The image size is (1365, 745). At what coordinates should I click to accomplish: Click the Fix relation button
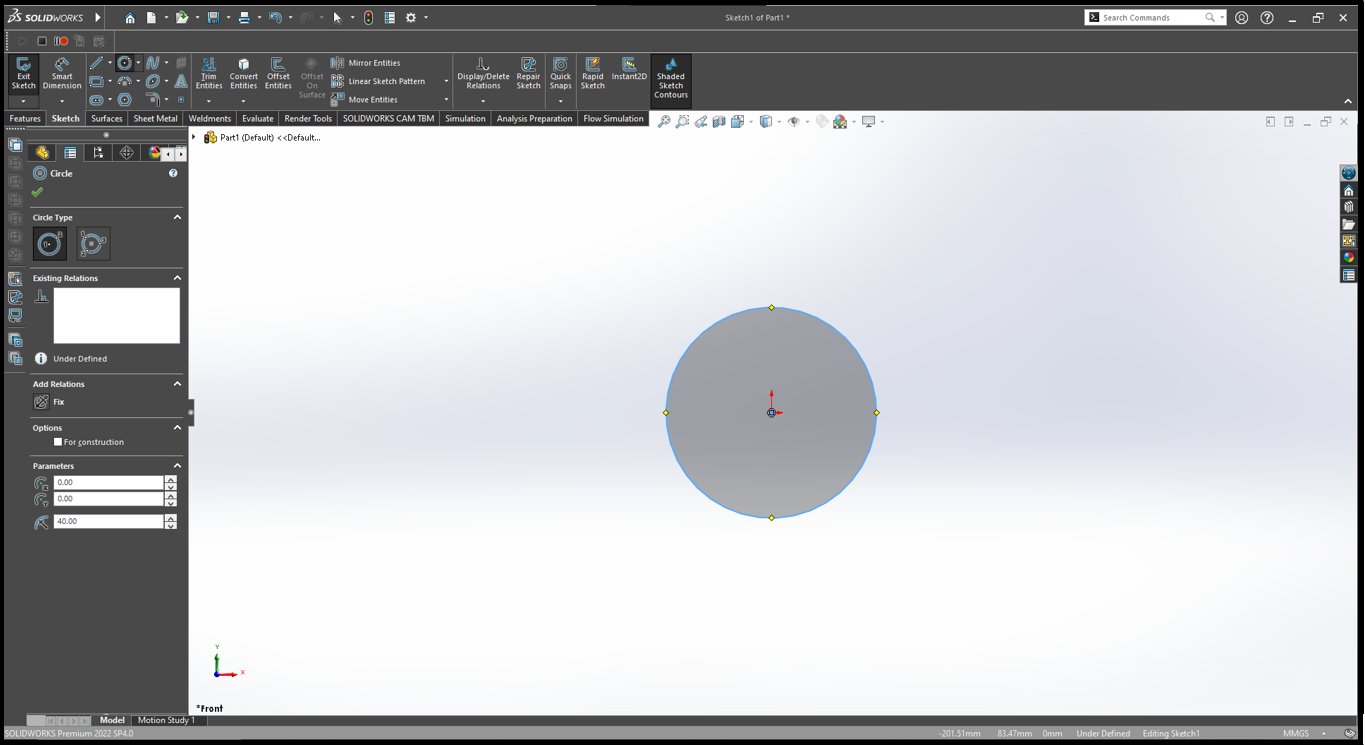pyautogui.click(x=41, y=402)
